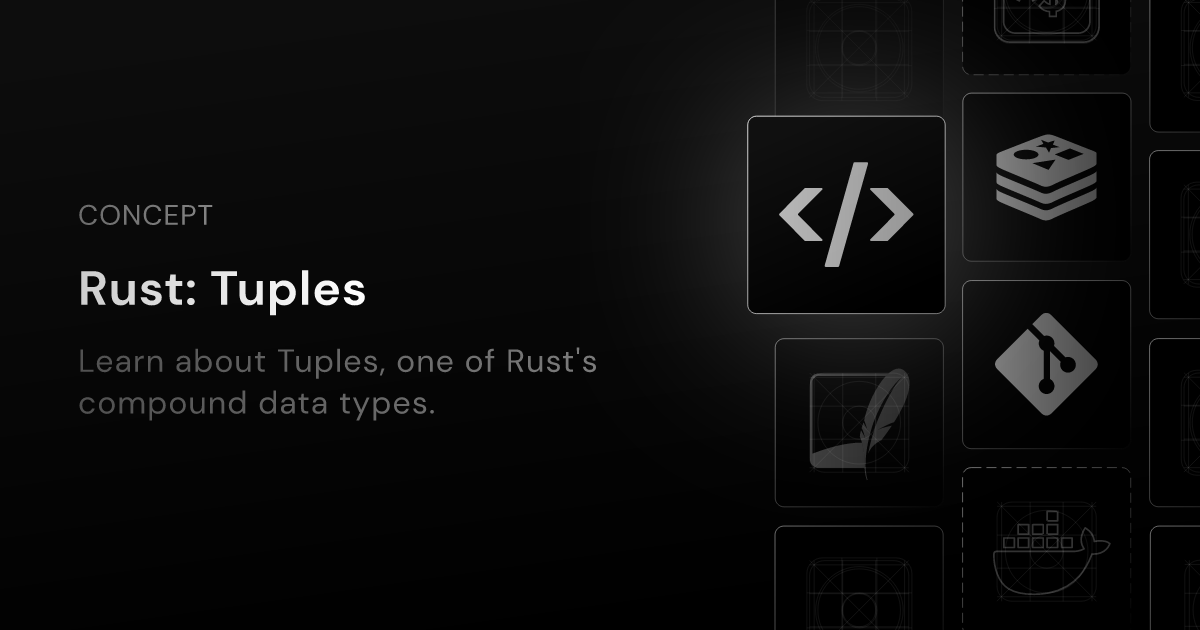1200x630 pixels.
Task: Select the empty grid tile below SQLite feather
Action: [859, 578]
